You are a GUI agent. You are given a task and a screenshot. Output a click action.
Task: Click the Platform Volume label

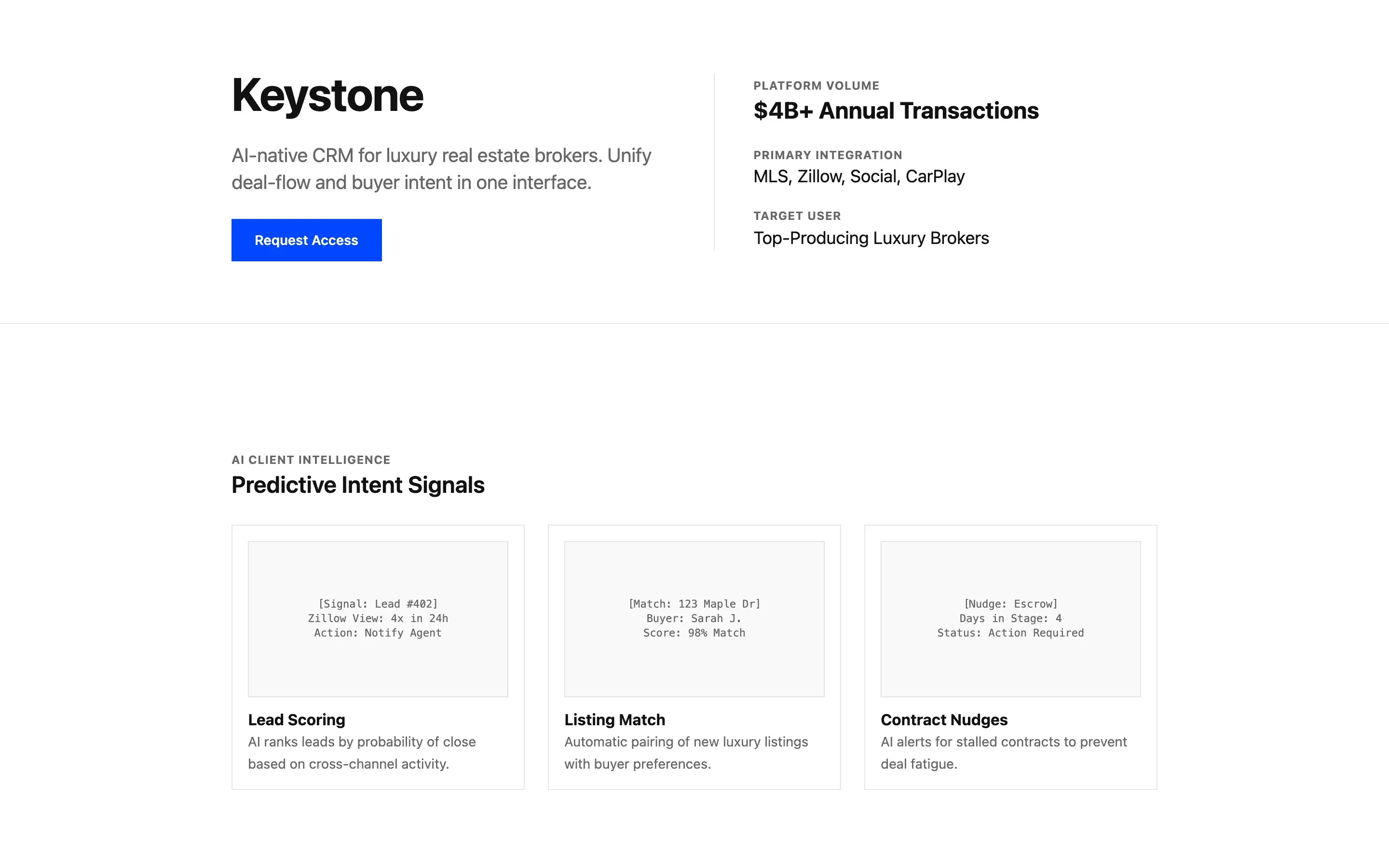click(816, 85)
